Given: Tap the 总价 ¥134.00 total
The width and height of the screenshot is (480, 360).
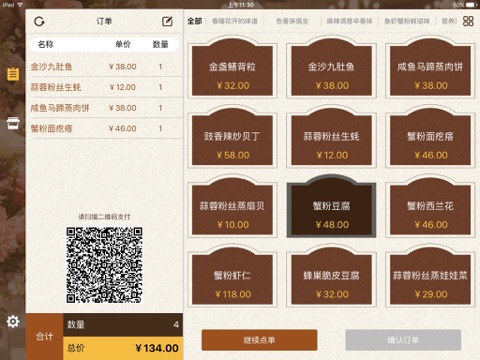Looking at the screenshot, I should click(123, 348).
